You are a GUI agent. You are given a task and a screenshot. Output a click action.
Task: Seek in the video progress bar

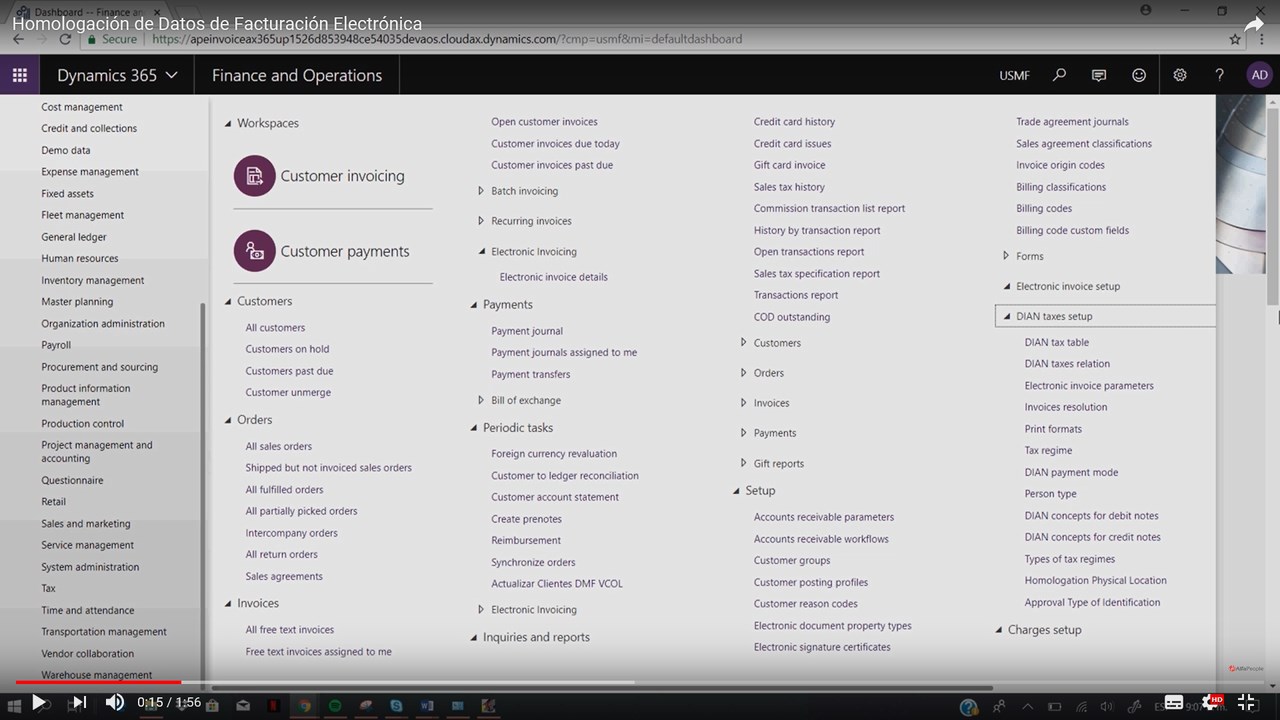(x=640, y=682)
